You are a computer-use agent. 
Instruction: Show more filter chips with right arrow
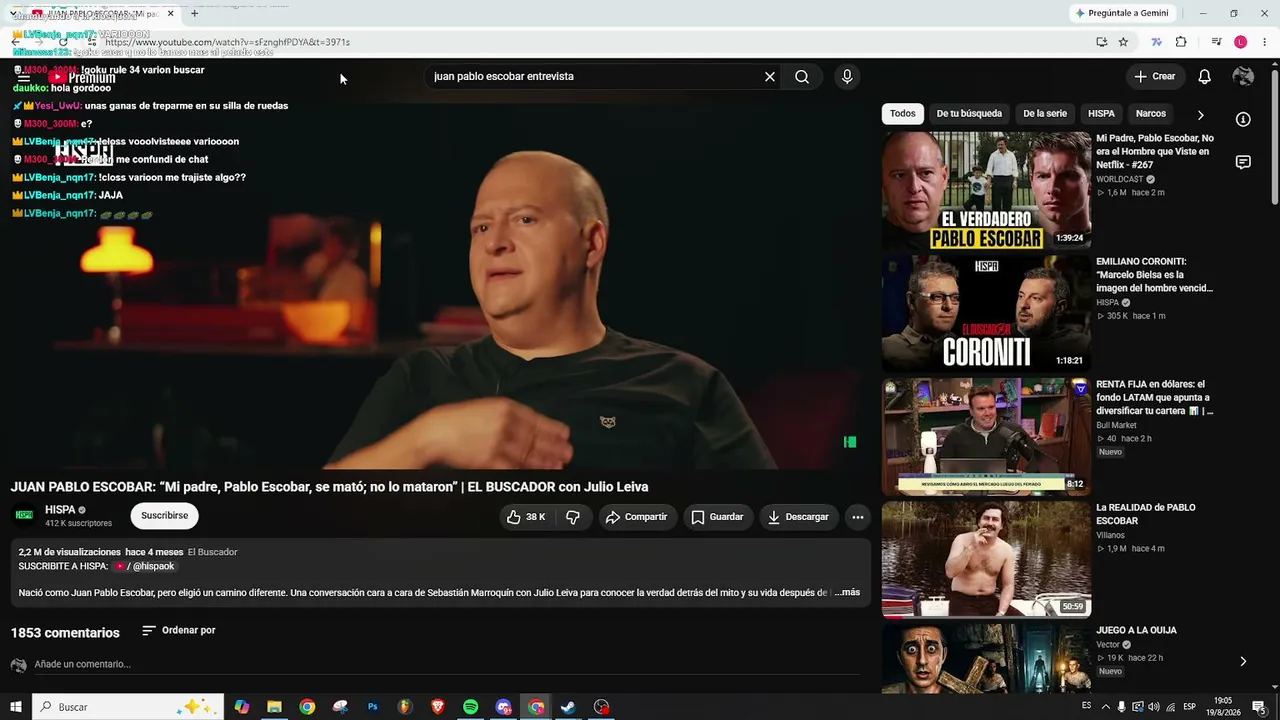tap(1200, 115)
